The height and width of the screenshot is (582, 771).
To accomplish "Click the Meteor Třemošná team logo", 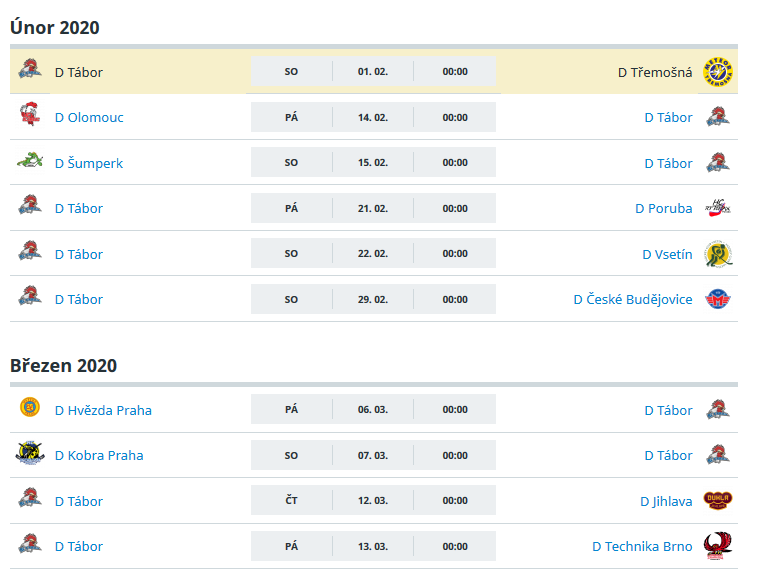I will [717, 72].
